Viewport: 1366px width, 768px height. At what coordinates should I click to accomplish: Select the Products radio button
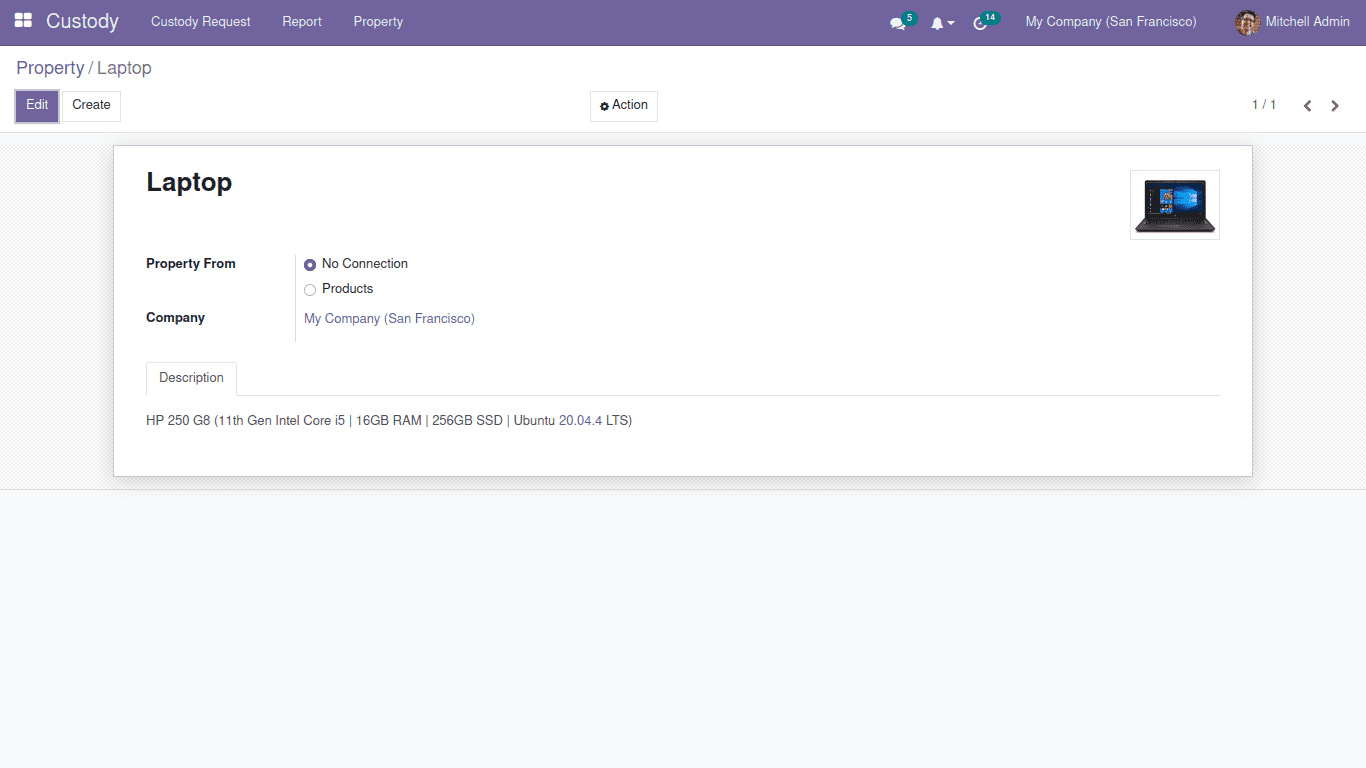coord(310,289)
